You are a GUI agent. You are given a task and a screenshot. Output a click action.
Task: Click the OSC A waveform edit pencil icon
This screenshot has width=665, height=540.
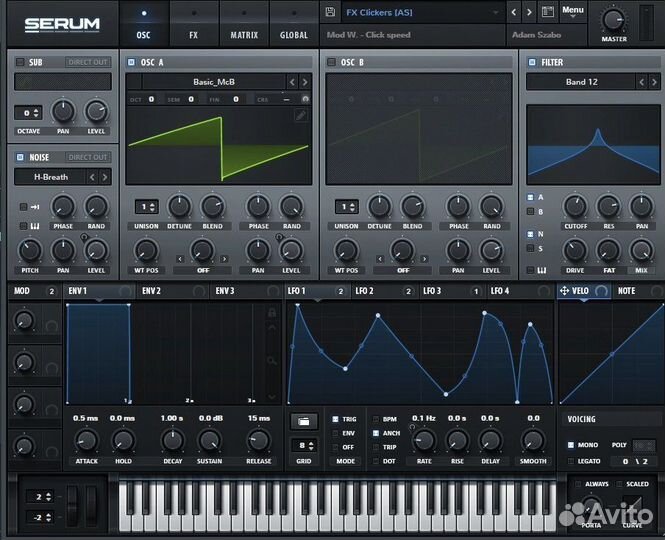(301, 115)
